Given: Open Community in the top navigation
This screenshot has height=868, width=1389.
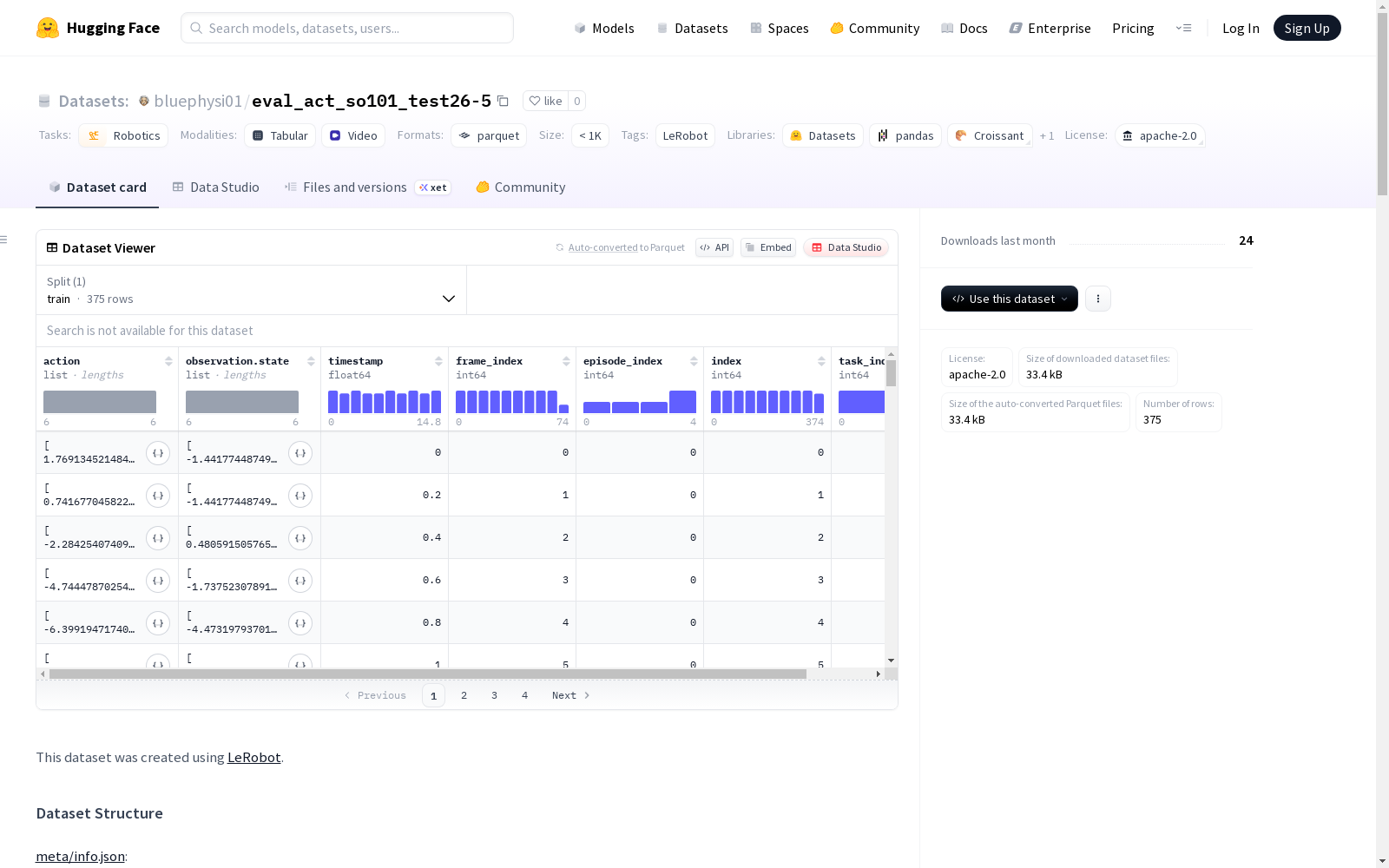Looking at the screenshot, I should 875,28.
